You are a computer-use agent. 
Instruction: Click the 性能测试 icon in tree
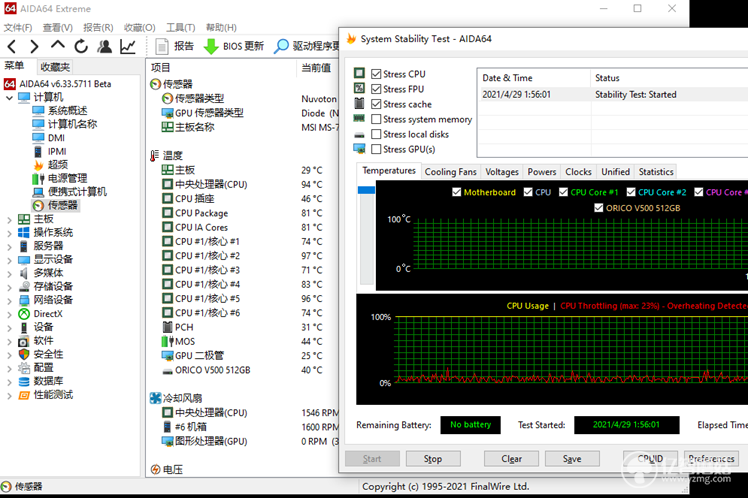(24, 395)
